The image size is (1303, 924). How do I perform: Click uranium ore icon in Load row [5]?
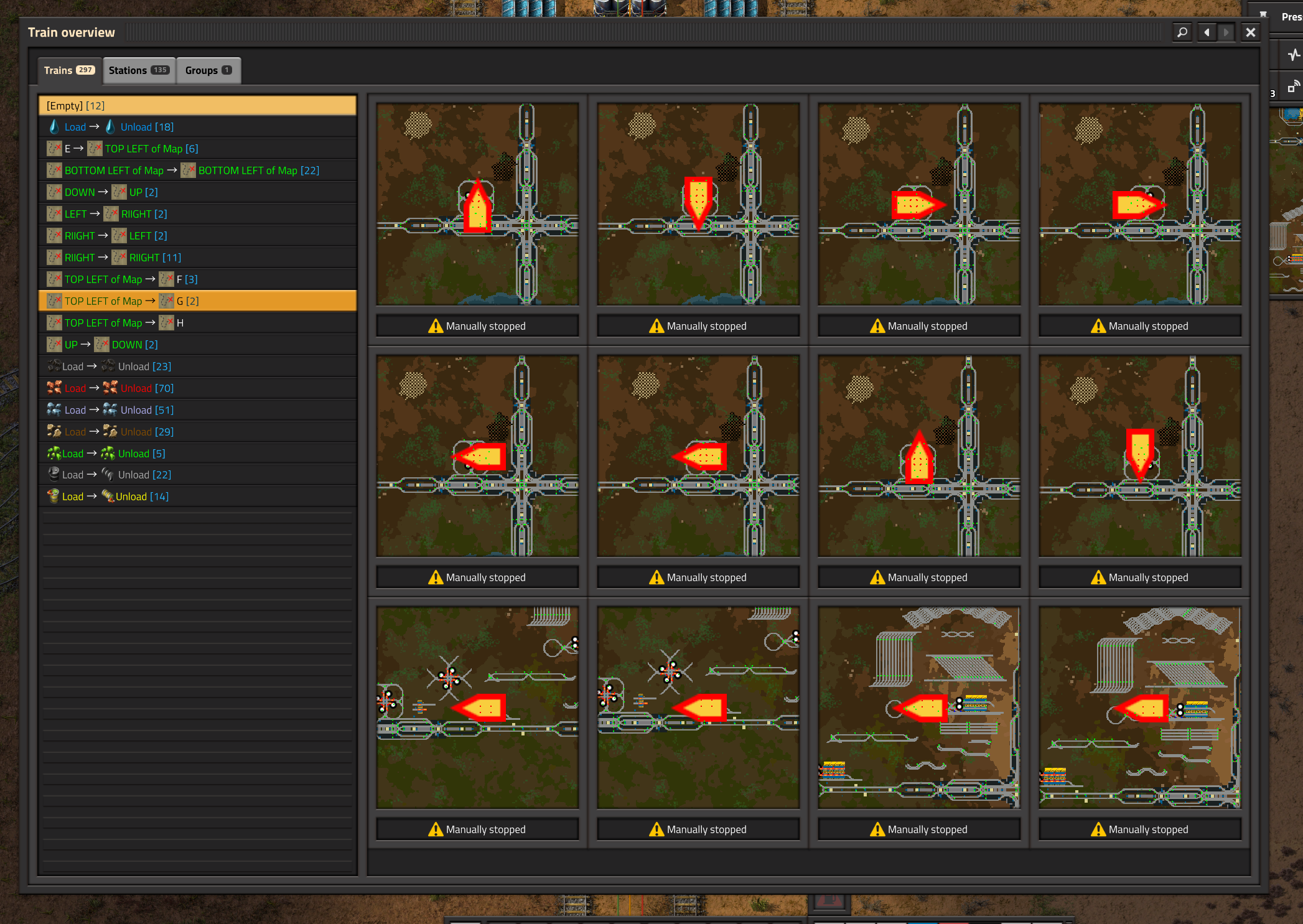pos(54,454)
